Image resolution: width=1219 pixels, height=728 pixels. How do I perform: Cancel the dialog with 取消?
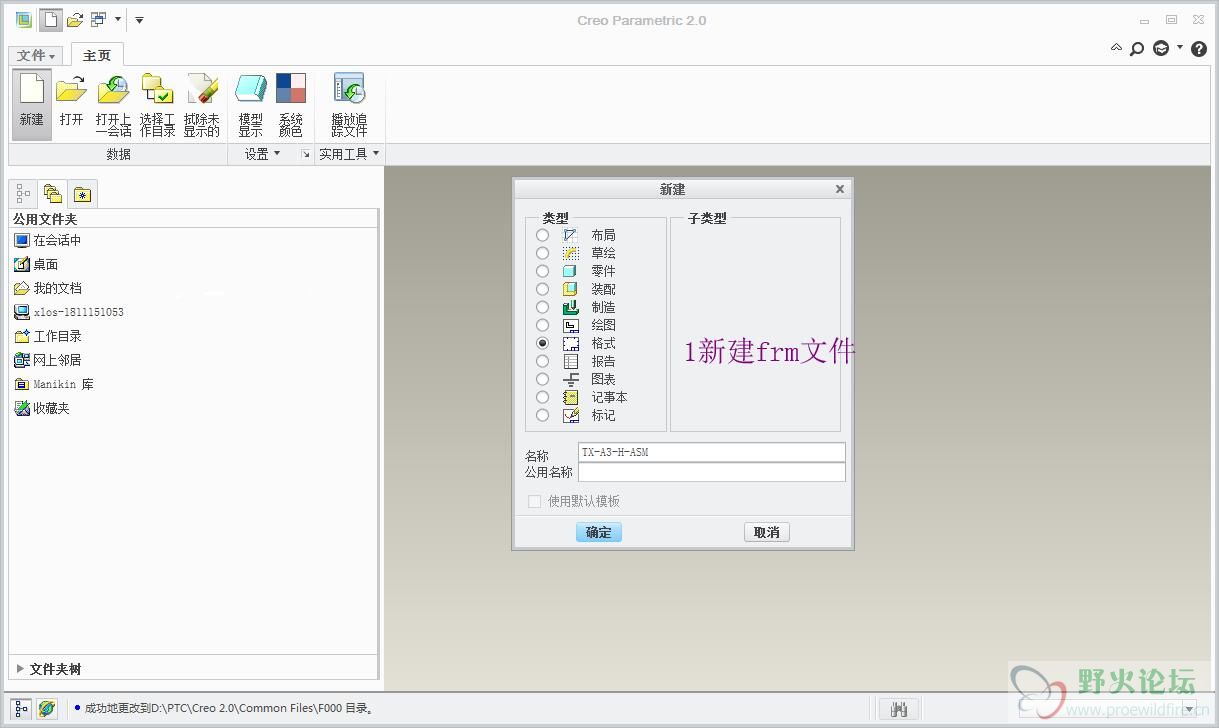[x=767, y=532]
